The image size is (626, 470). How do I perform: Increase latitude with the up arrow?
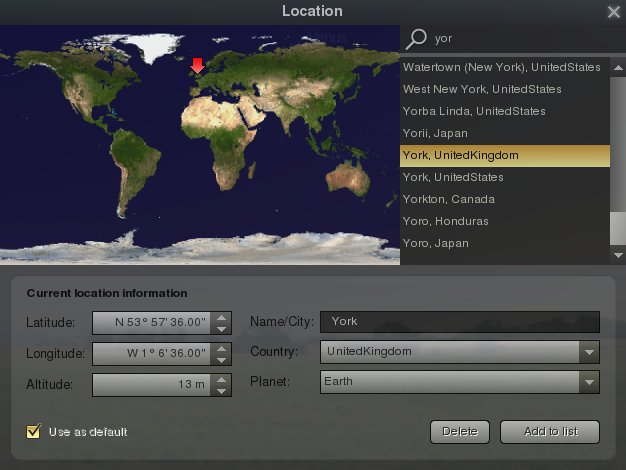click(222, 317)
